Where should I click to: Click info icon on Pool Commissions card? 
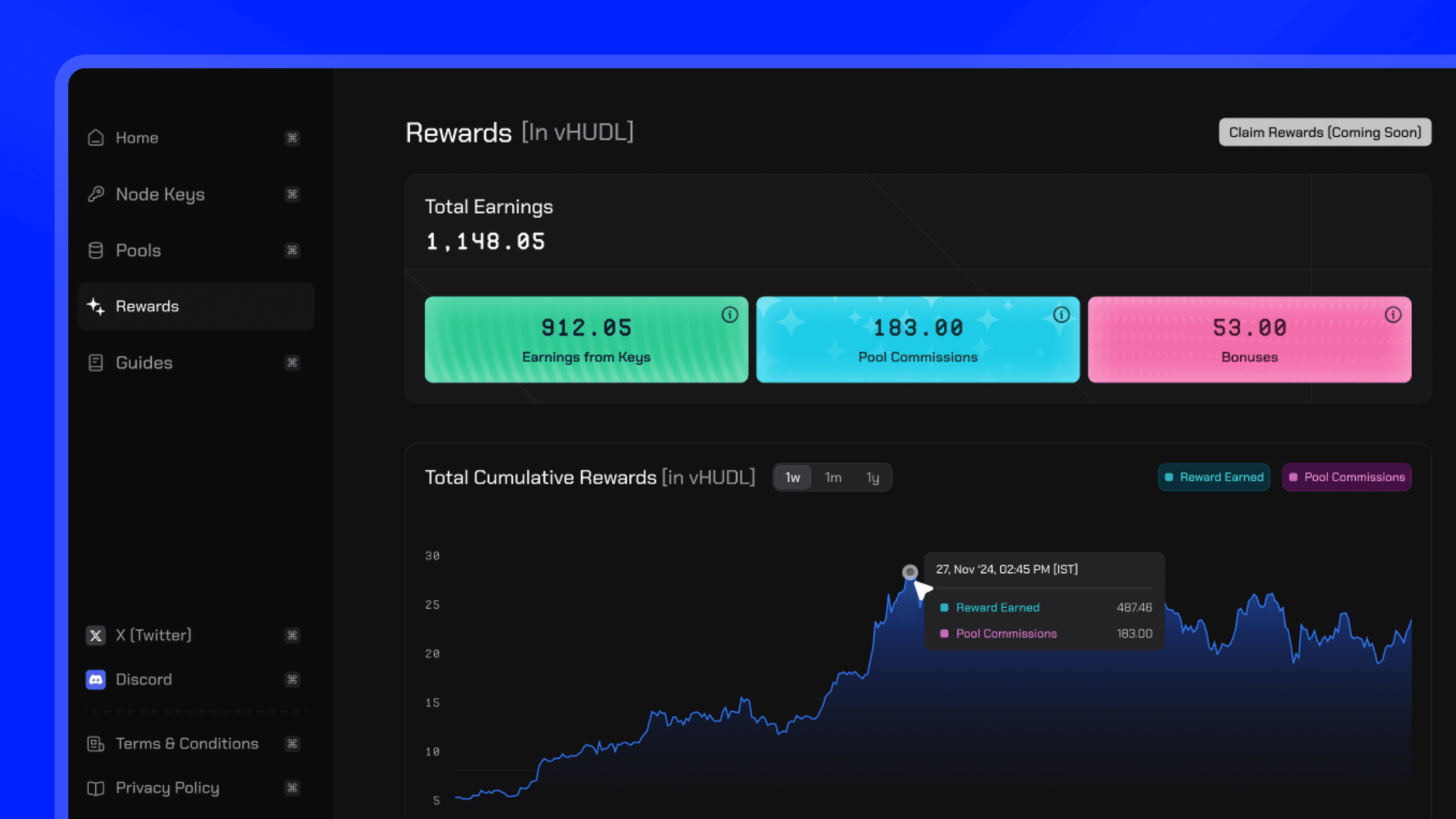(1061, 315)
